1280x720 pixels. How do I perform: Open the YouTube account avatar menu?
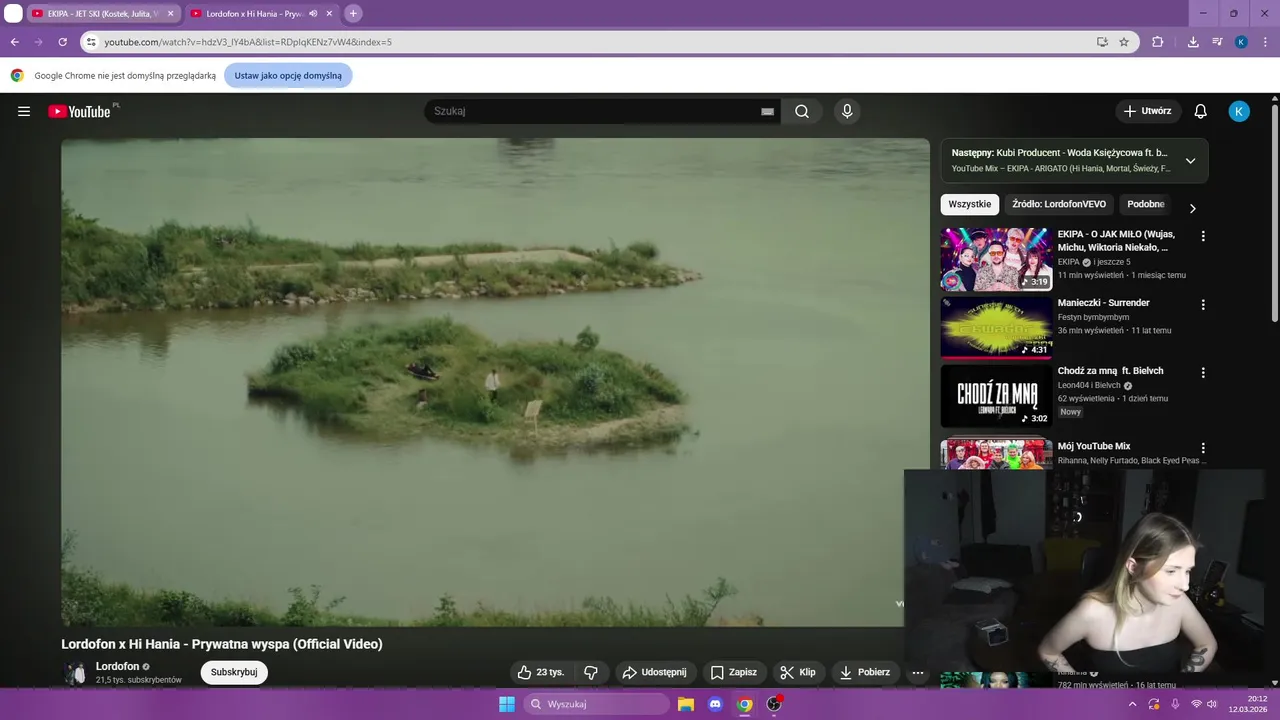(x=1239, y=111)
